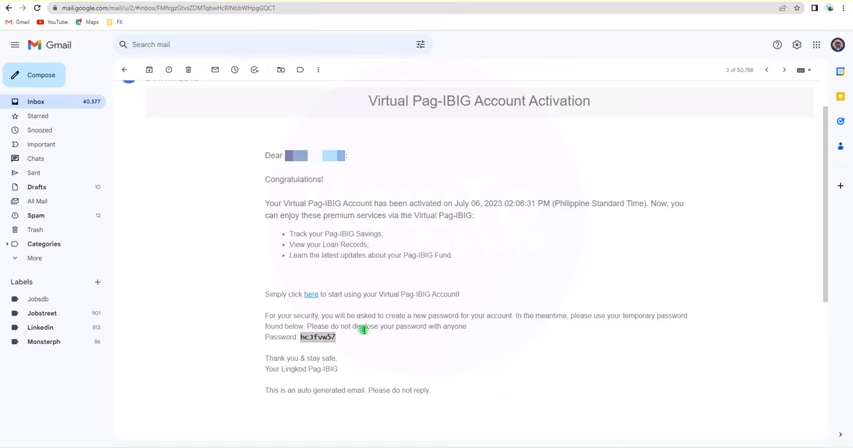Open the Keep side panel icon

click(x=840, y=96)
